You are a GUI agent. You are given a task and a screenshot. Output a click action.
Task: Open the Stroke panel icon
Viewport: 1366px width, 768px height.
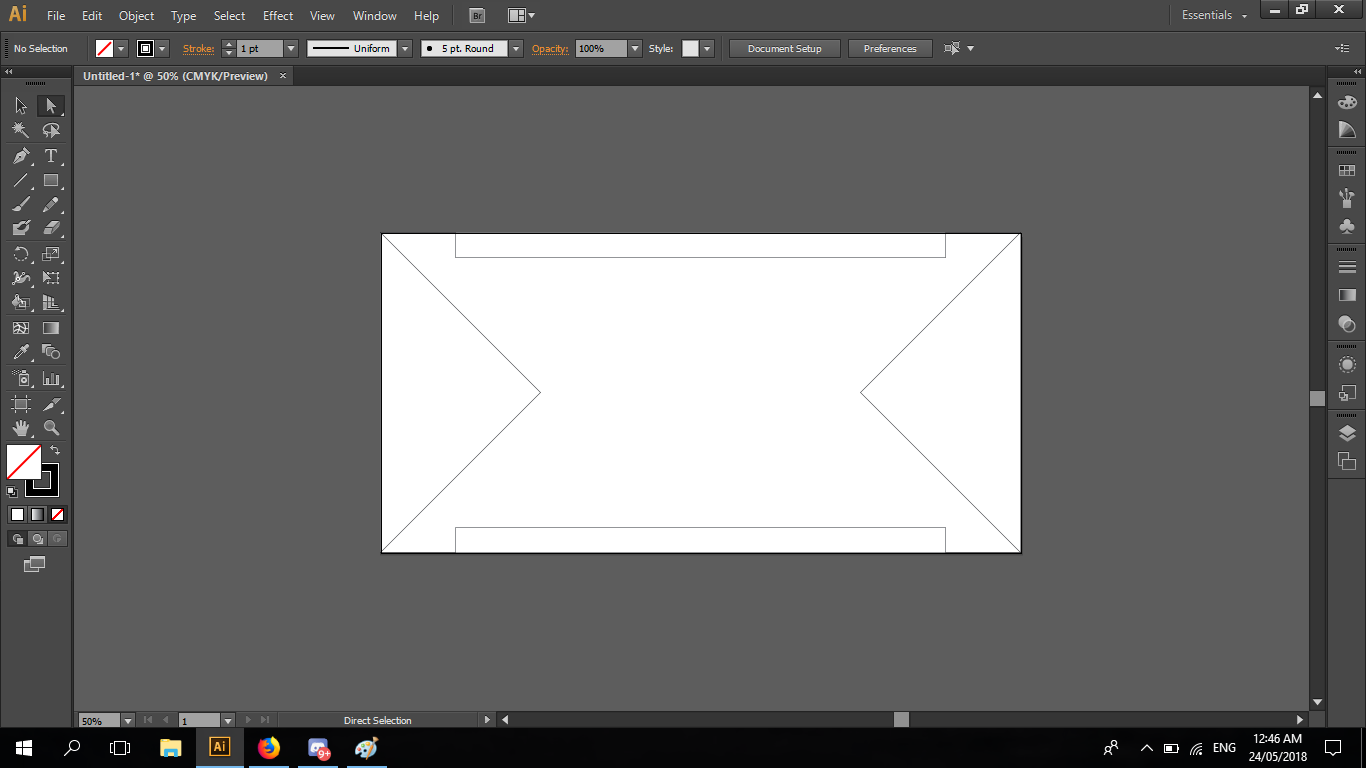(x=1347, y=267)
